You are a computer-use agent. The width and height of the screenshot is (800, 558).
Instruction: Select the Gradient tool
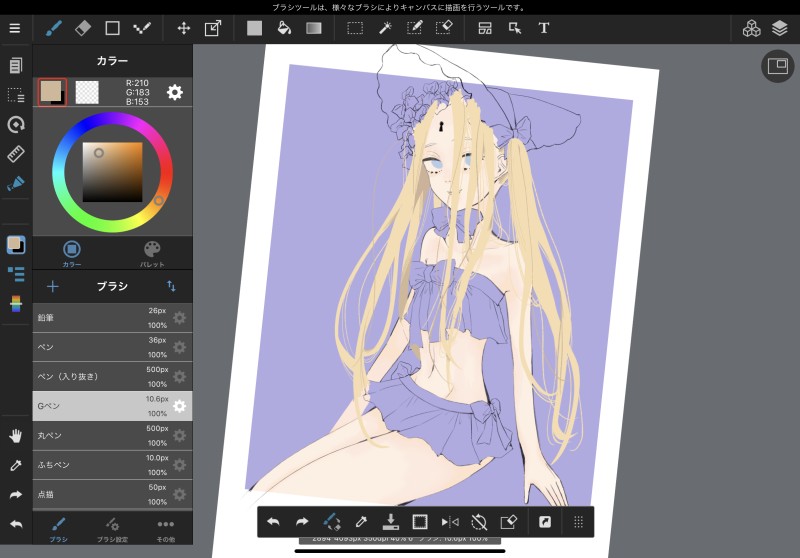click(x=314, y=28)
